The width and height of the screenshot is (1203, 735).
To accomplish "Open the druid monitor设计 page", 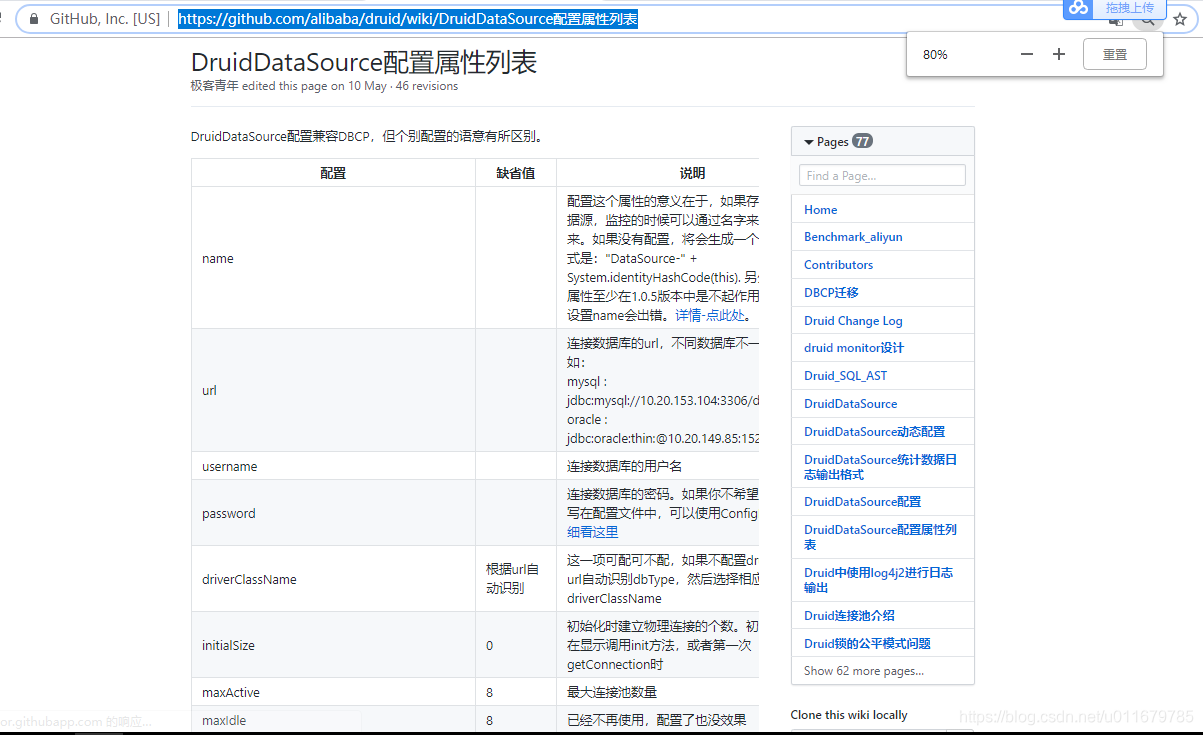I will click(x=853, y=348).
